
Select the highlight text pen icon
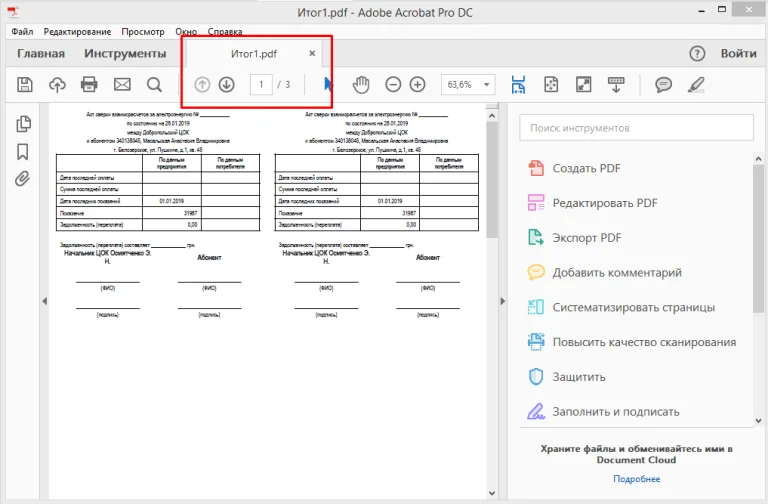(x=696, y=85)
